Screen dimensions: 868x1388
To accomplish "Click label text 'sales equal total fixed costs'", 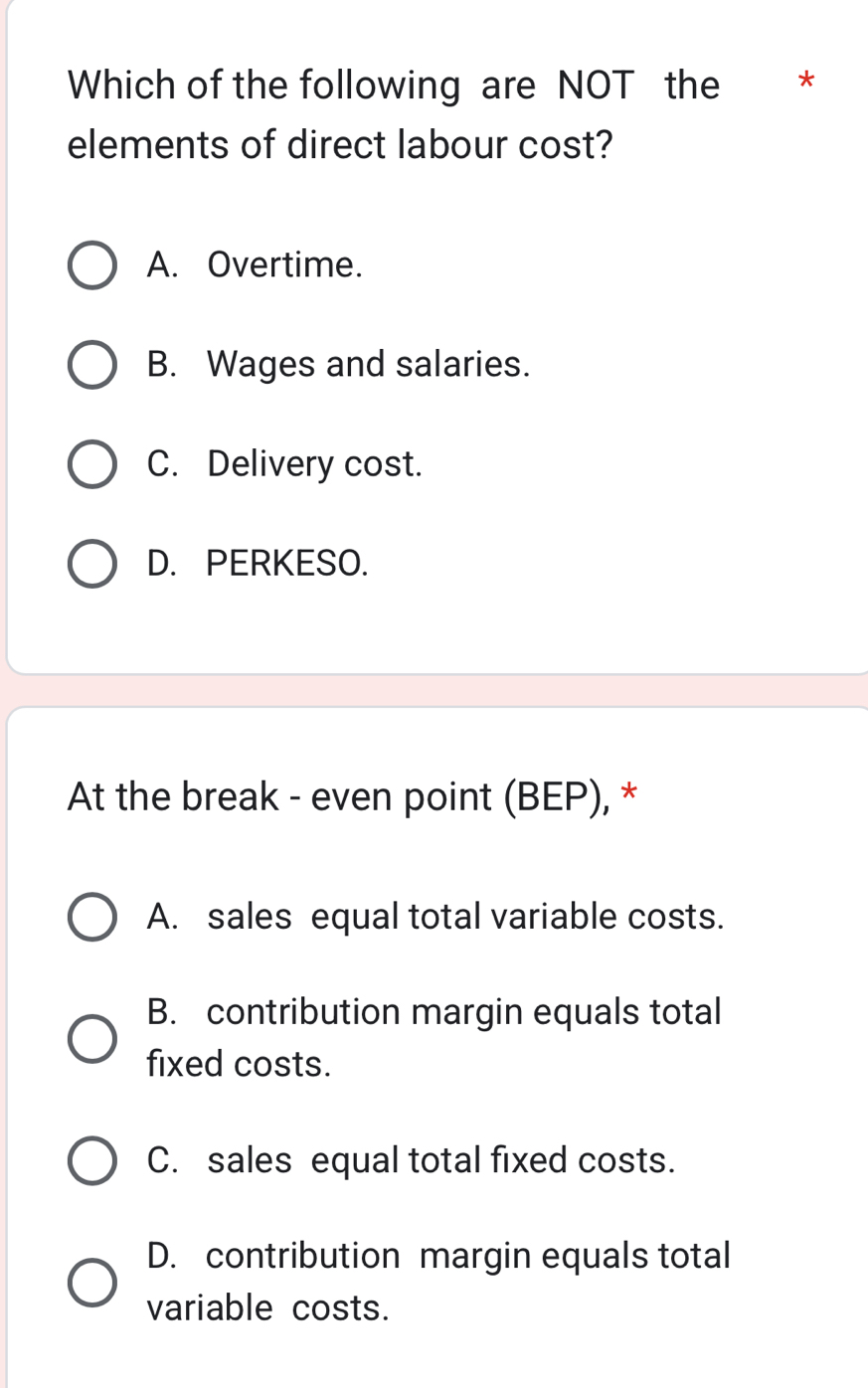I will 411,1160.
